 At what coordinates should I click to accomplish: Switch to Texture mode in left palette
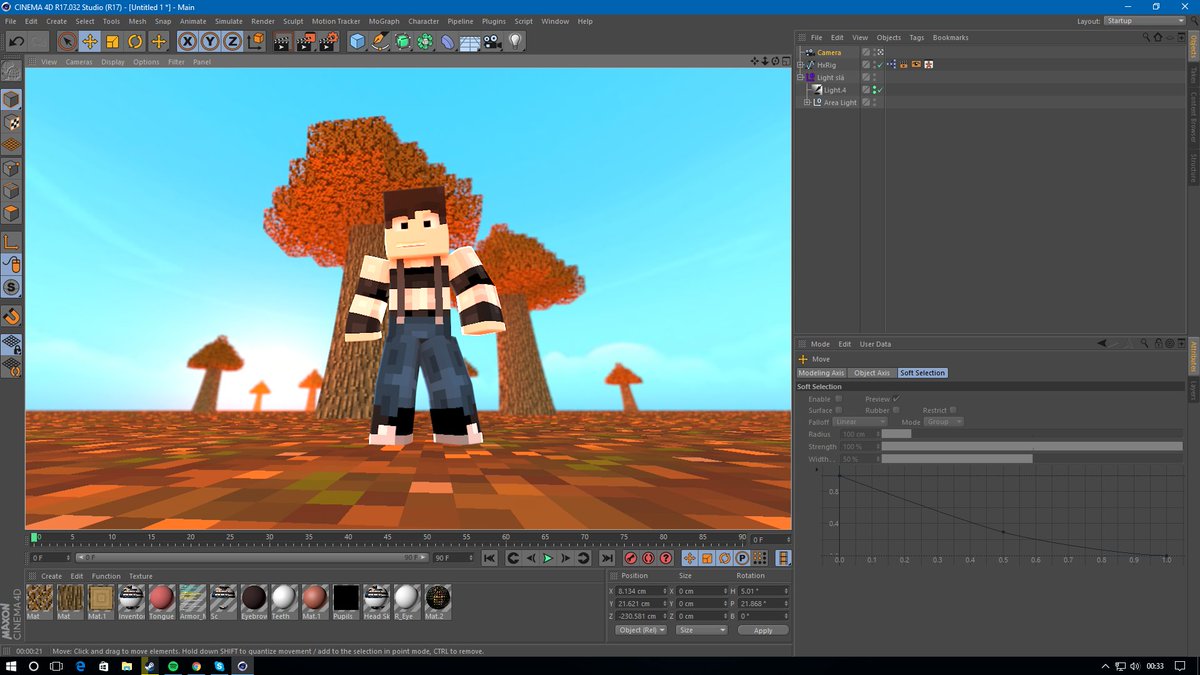[11, 122]
